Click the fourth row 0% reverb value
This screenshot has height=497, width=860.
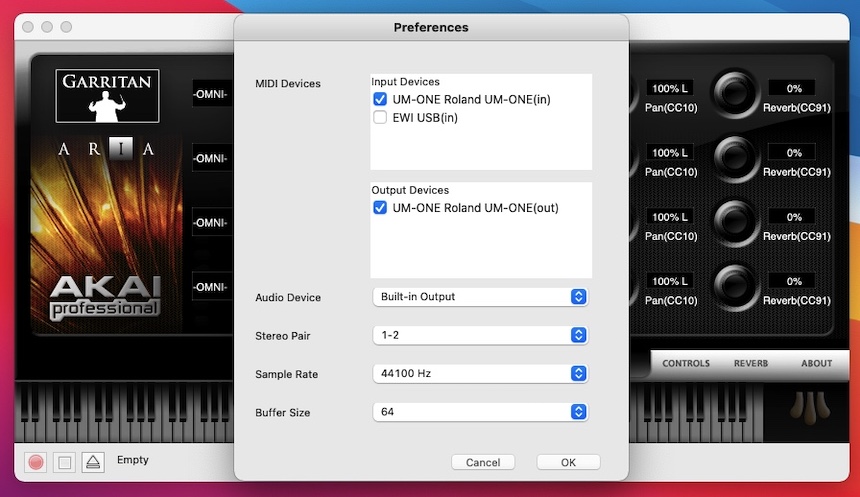pyautogui.click(x=794, y=281)
